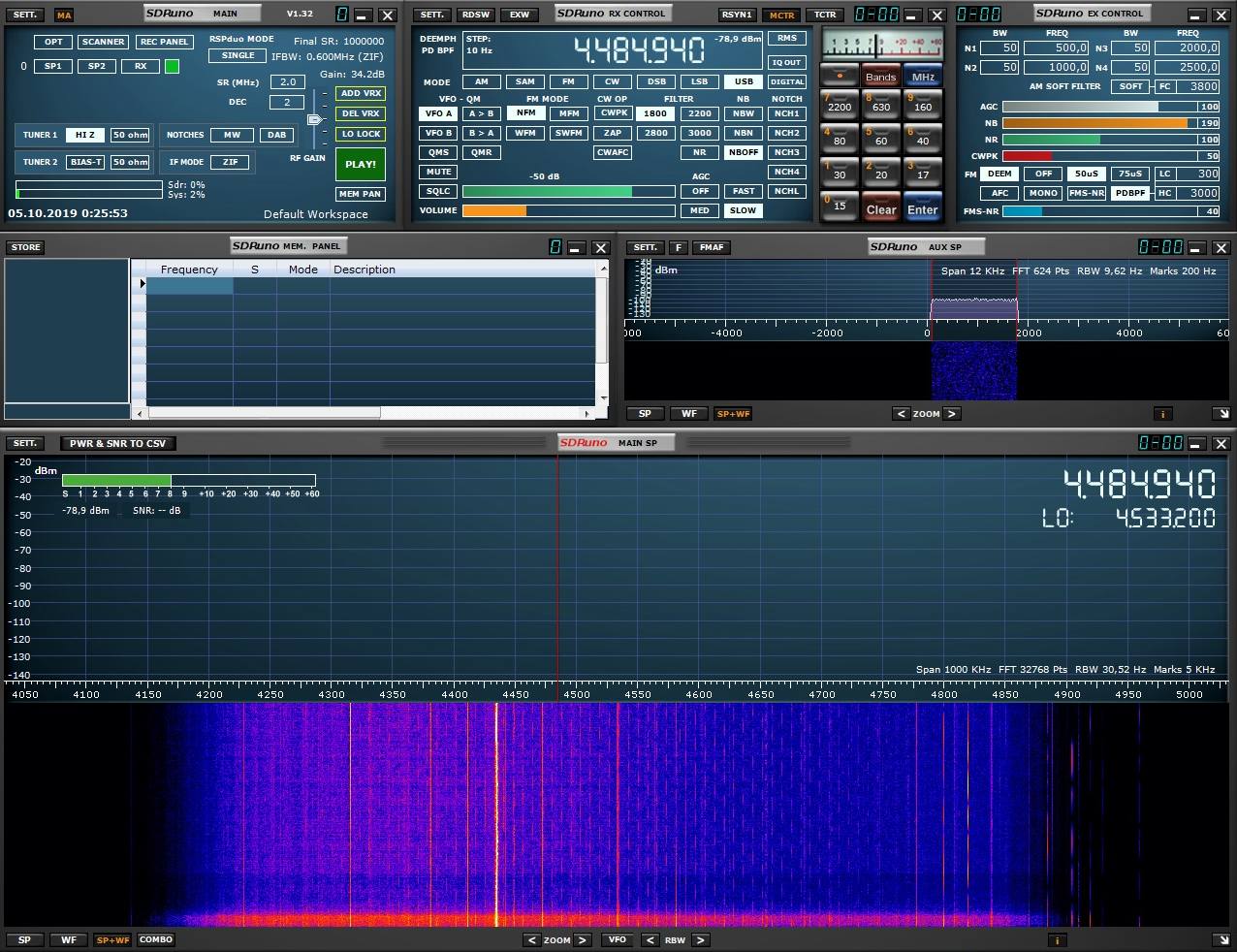Select AM demodulation mode
The width and height of the screenshot is (1237, 952).
pos(481,81)
